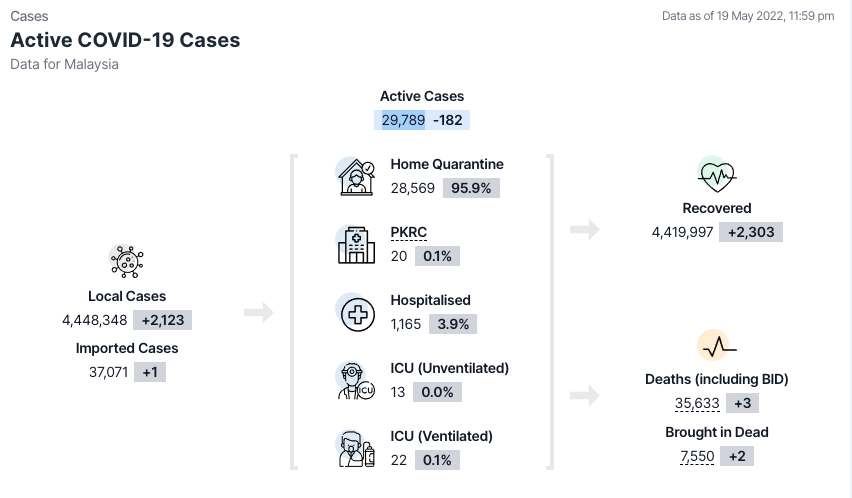Click the underlined PKRC label
This screenshot has width=852, height=498.
(408, 233)
